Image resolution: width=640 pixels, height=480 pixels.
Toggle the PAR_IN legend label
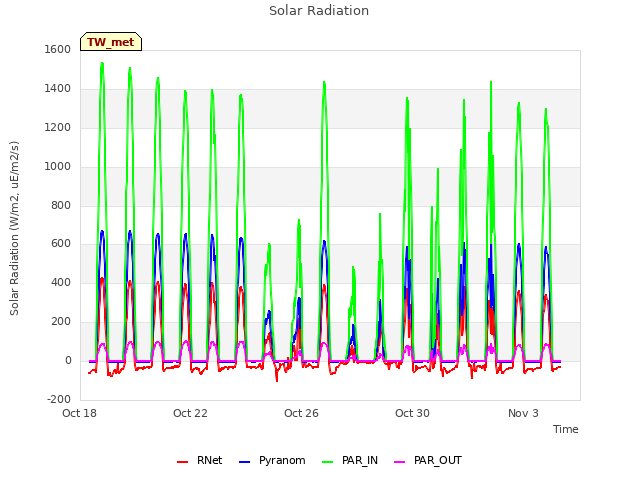[360, 460]
